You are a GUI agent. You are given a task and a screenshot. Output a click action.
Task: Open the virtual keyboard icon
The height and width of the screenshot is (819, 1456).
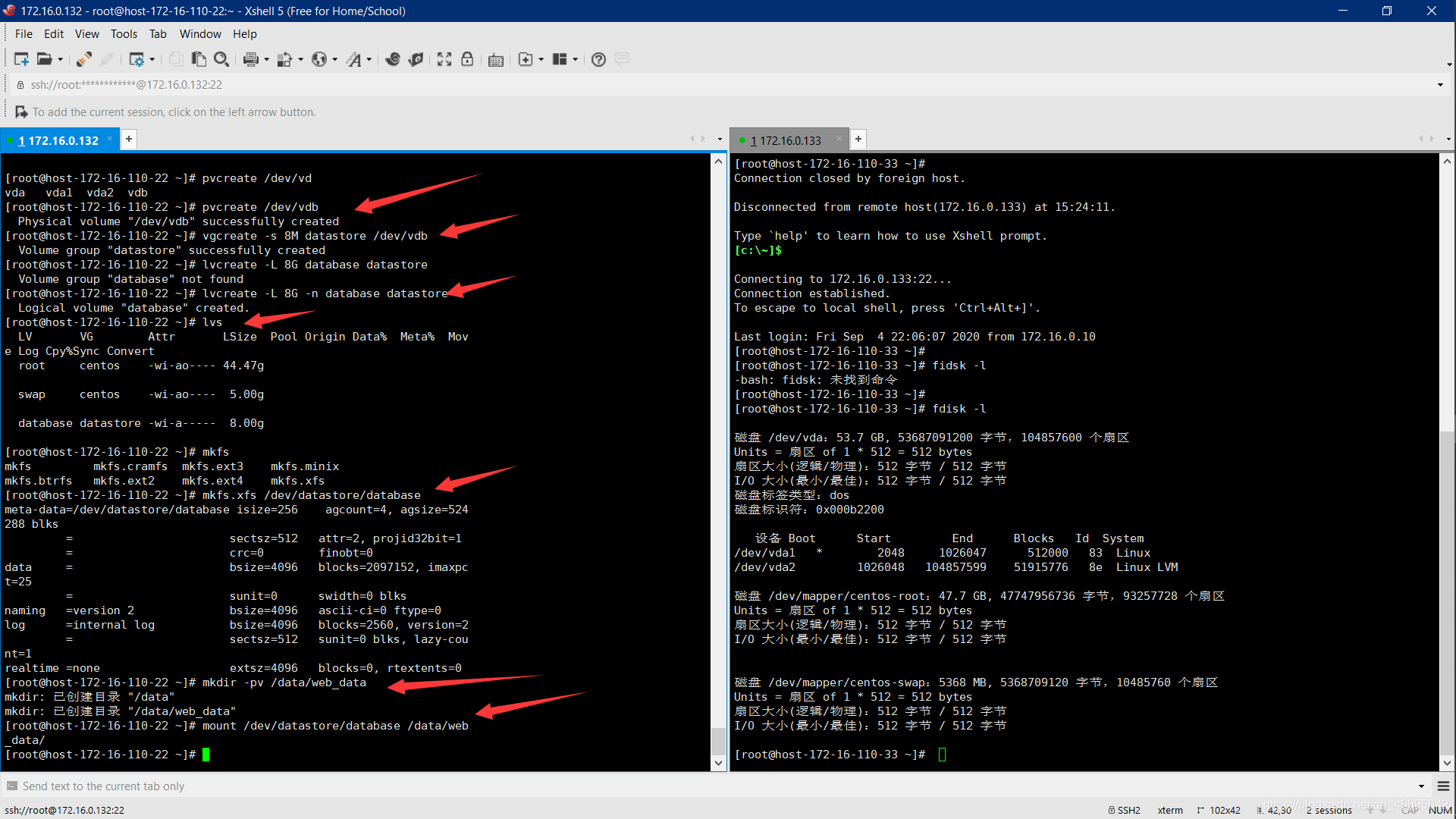(x=496, y=59)
